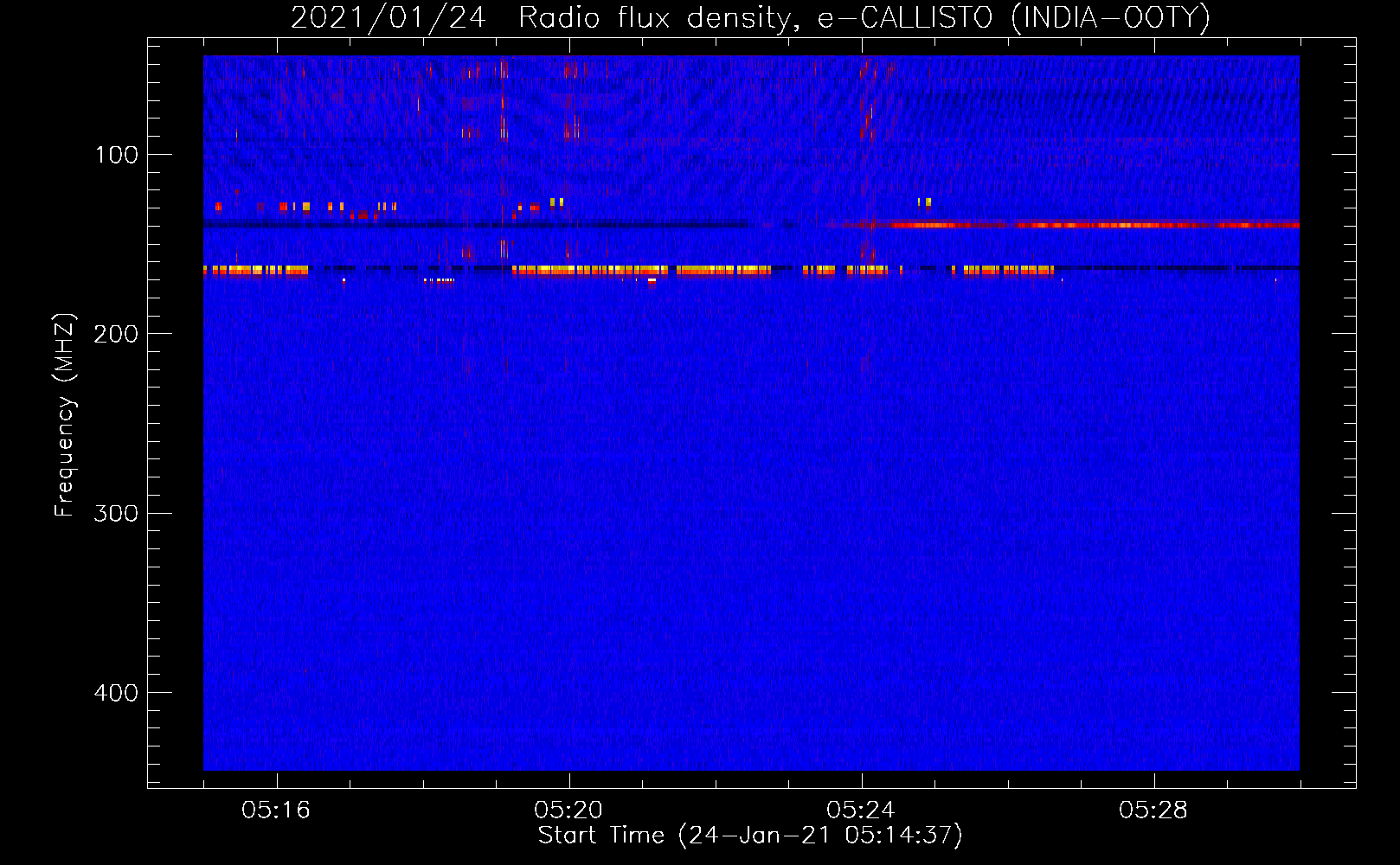Select the "Frequency (MHZ)" y-axis label
Screen dimensions: 1400x865
(x=65, y=414)
